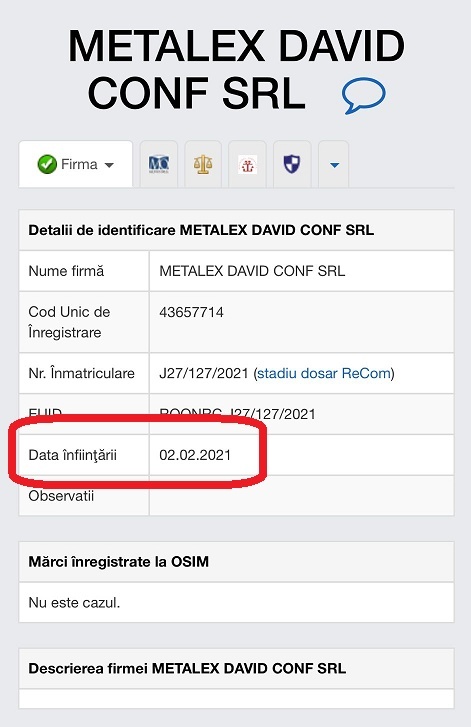Click the founding date 02.02.2021
Screen dimensions: 471x727
(195, 455)
